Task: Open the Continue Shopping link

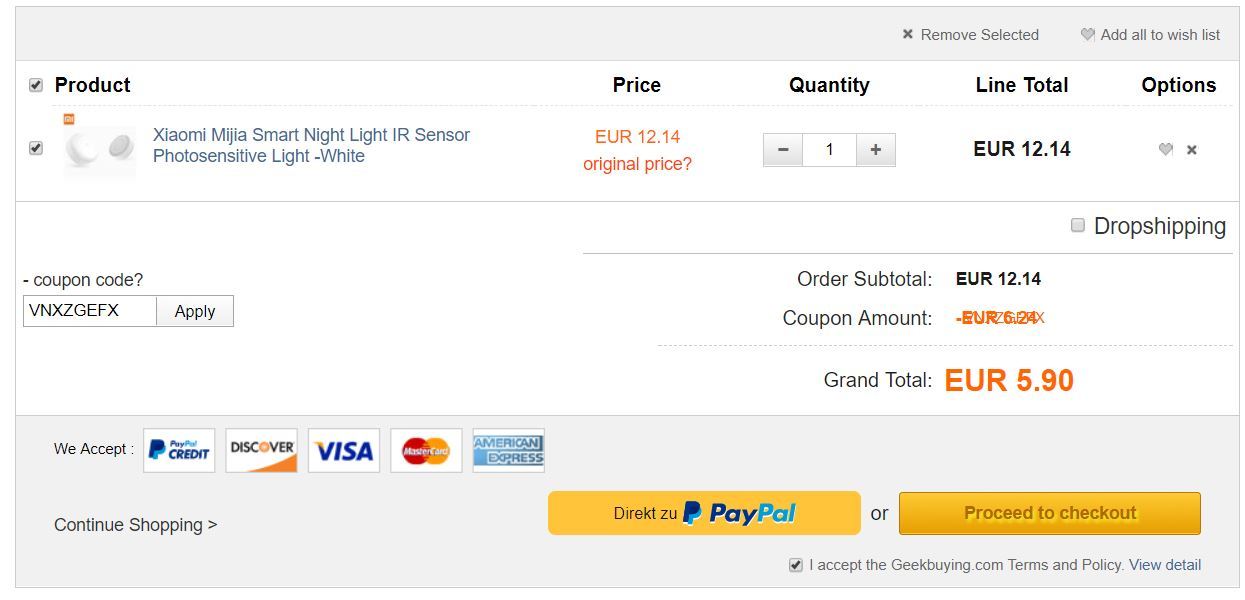Action: coord(136,525)
